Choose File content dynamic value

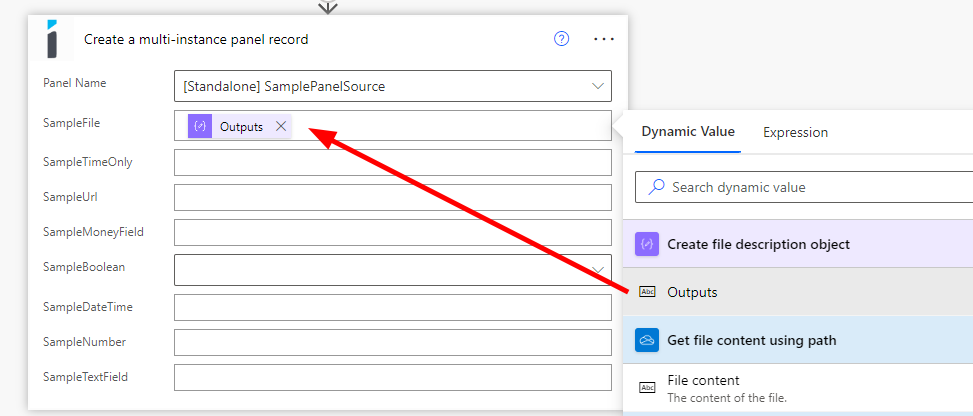tap(703, 381)
